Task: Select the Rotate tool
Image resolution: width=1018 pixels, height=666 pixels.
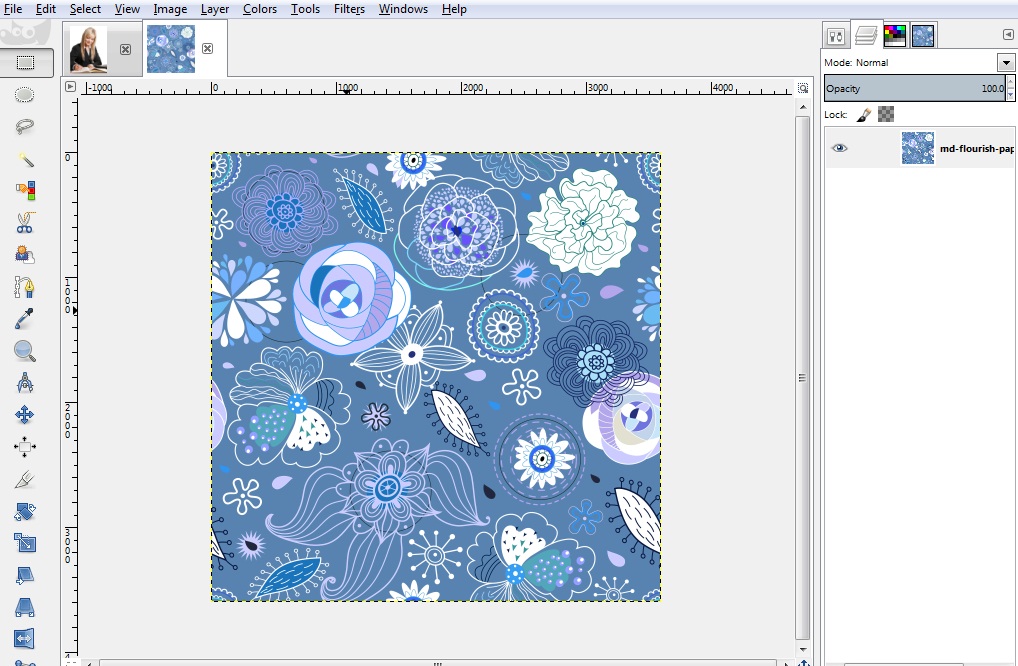Action: 25,512
